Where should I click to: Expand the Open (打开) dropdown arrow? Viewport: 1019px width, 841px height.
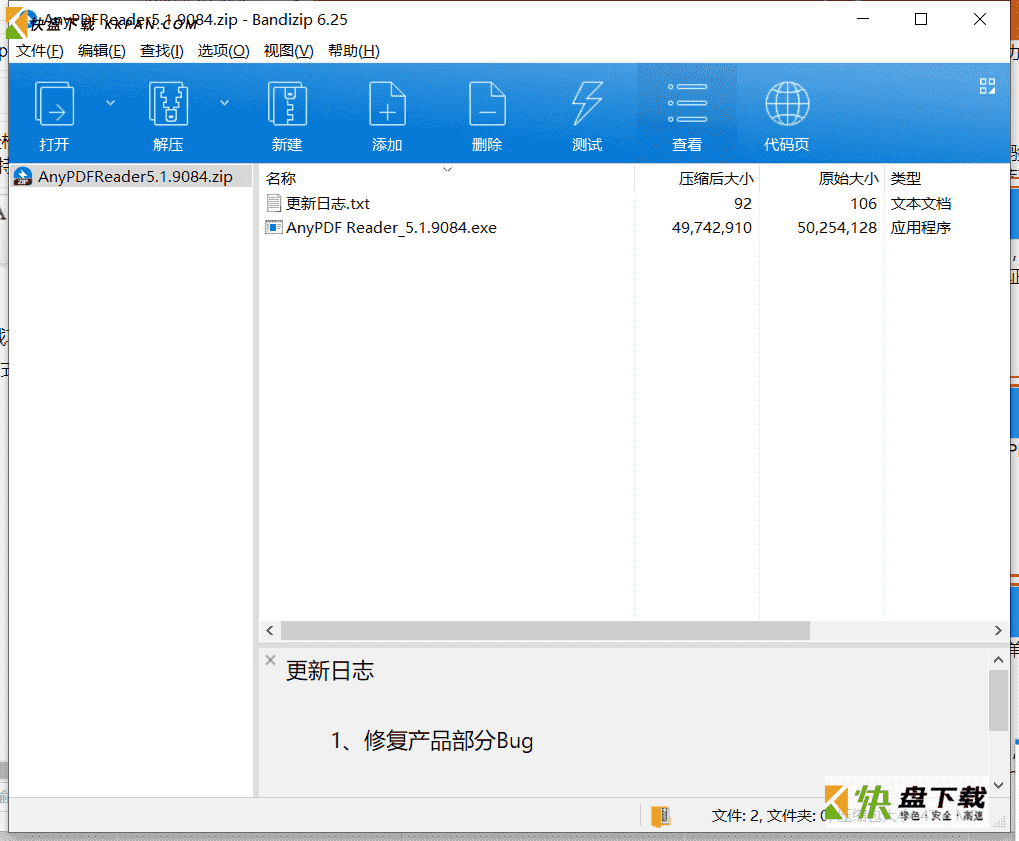(x=110, y=103)
